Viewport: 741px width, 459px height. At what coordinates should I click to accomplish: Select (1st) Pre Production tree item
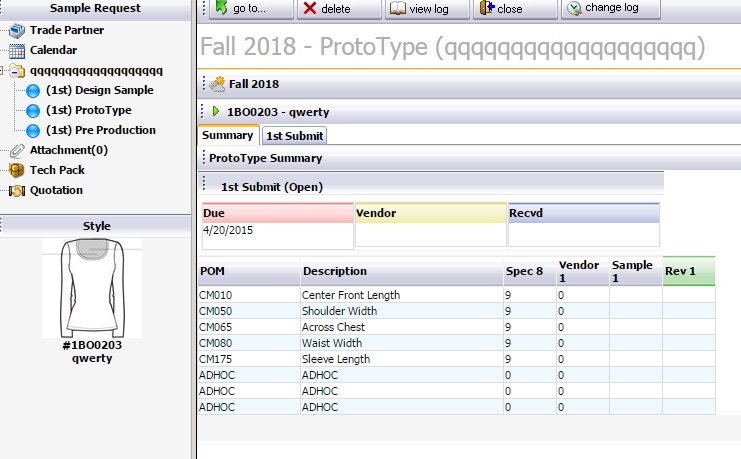click(101, 130)
